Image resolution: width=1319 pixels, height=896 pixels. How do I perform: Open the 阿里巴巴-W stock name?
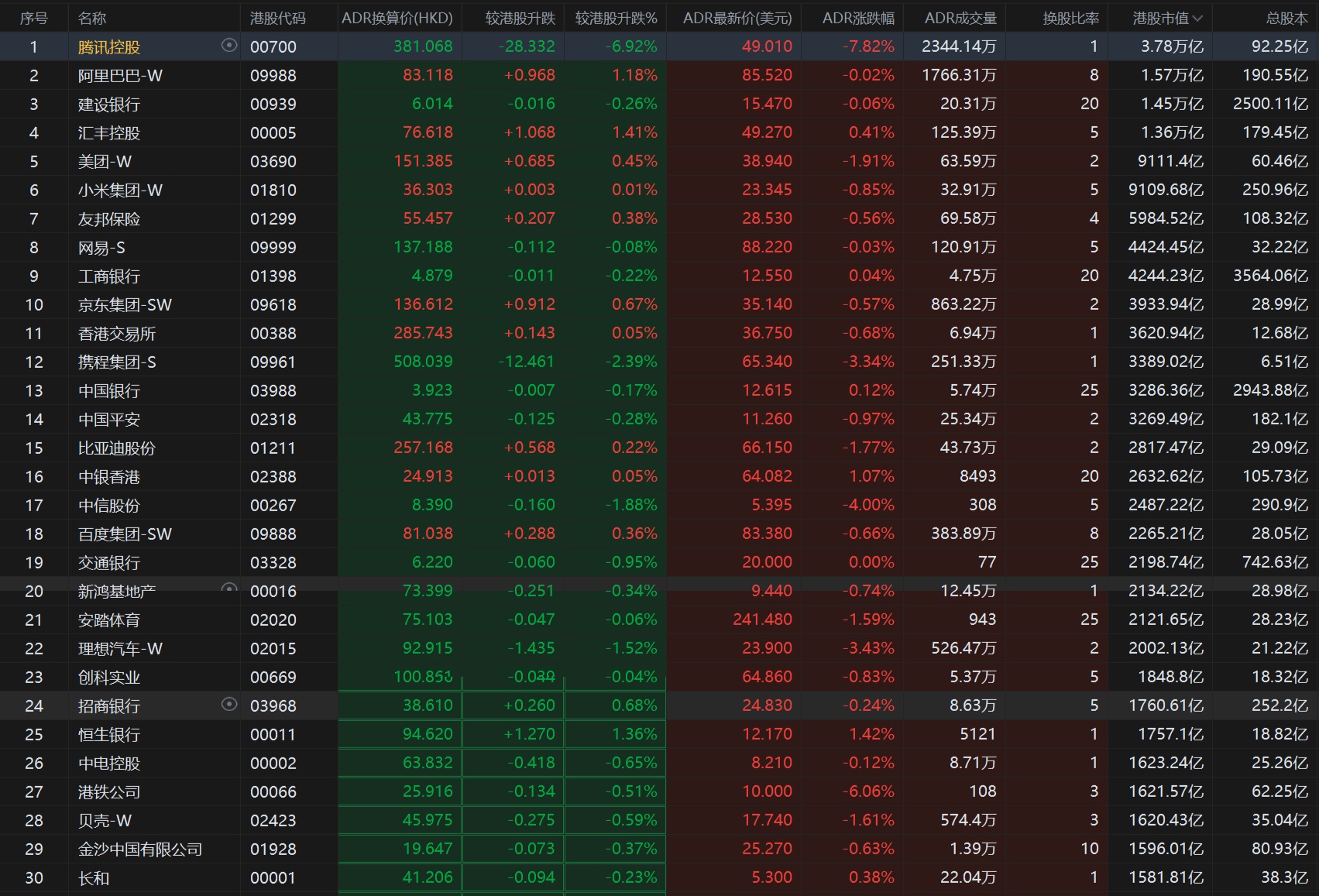click(120, 76)
